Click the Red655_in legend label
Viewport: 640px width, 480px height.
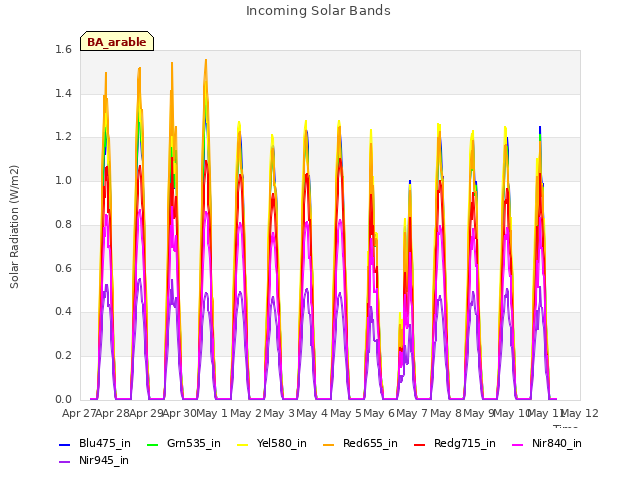click(x=370, y=443)
